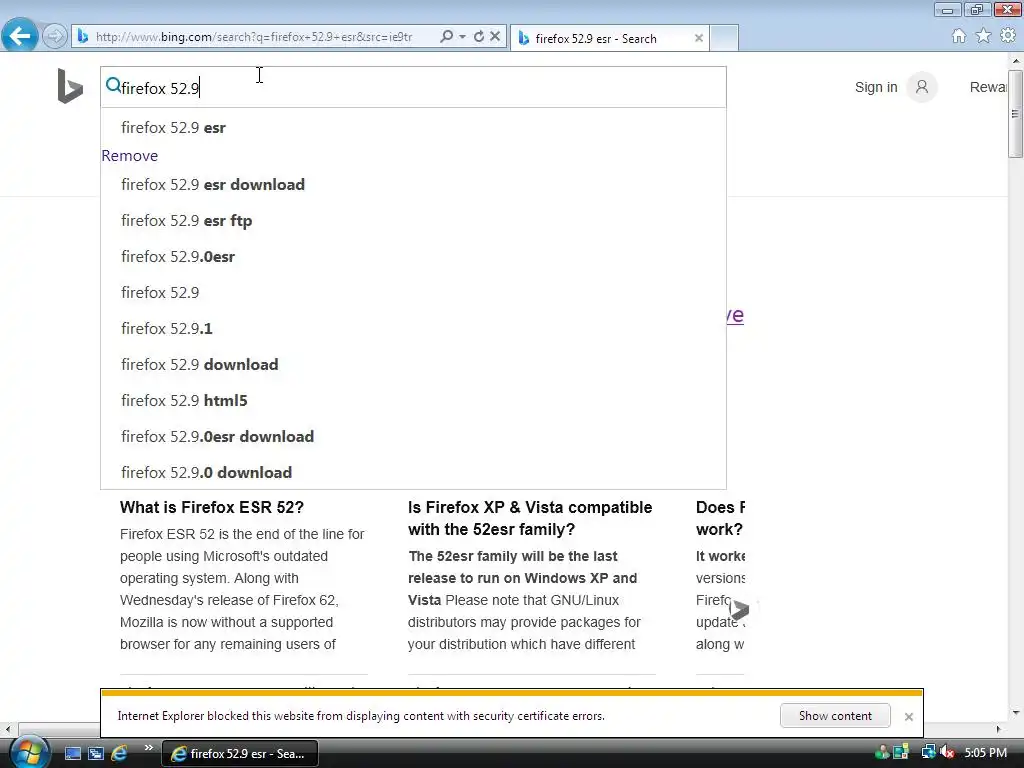Viewport: 1024px width, 768px height.
Task: Go back with the browser Back arrow
Action: 20,36
